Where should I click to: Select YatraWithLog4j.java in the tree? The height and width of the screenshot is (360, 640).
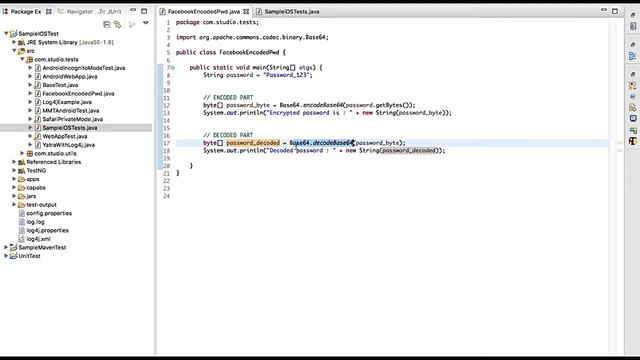click(69, 145)
